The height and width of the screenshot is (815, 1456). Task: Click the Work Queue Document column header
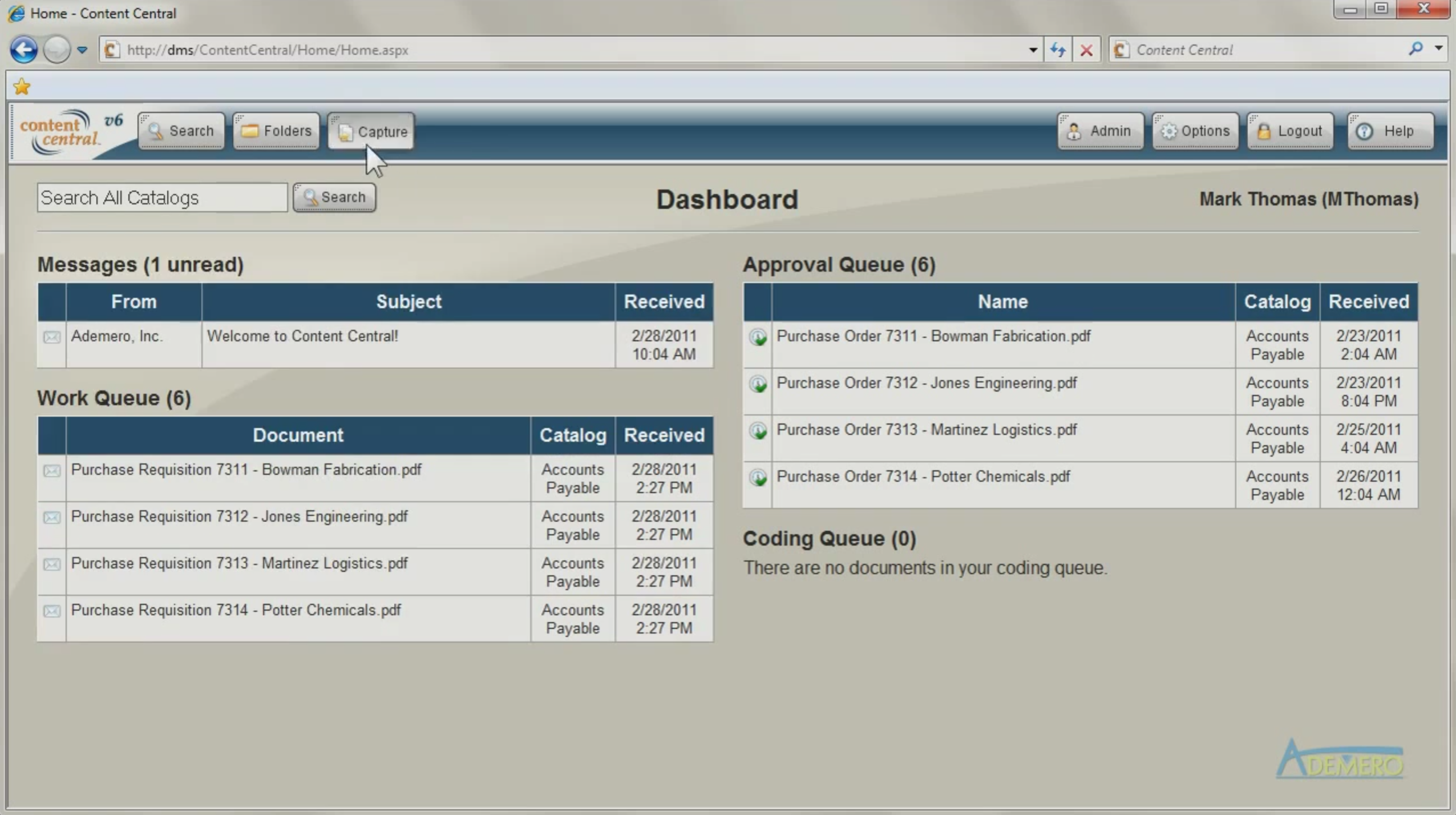(x=298, y=435)
